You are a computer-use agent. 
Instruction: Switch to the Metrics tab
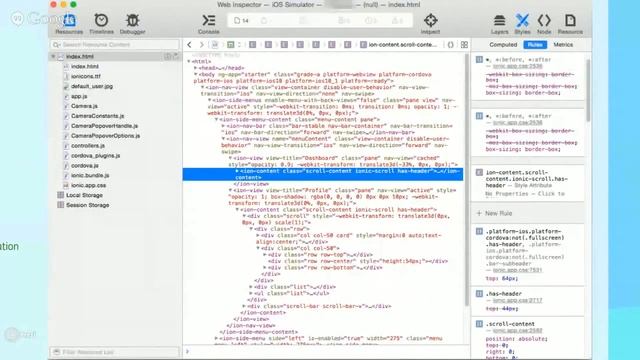(563, 45)
